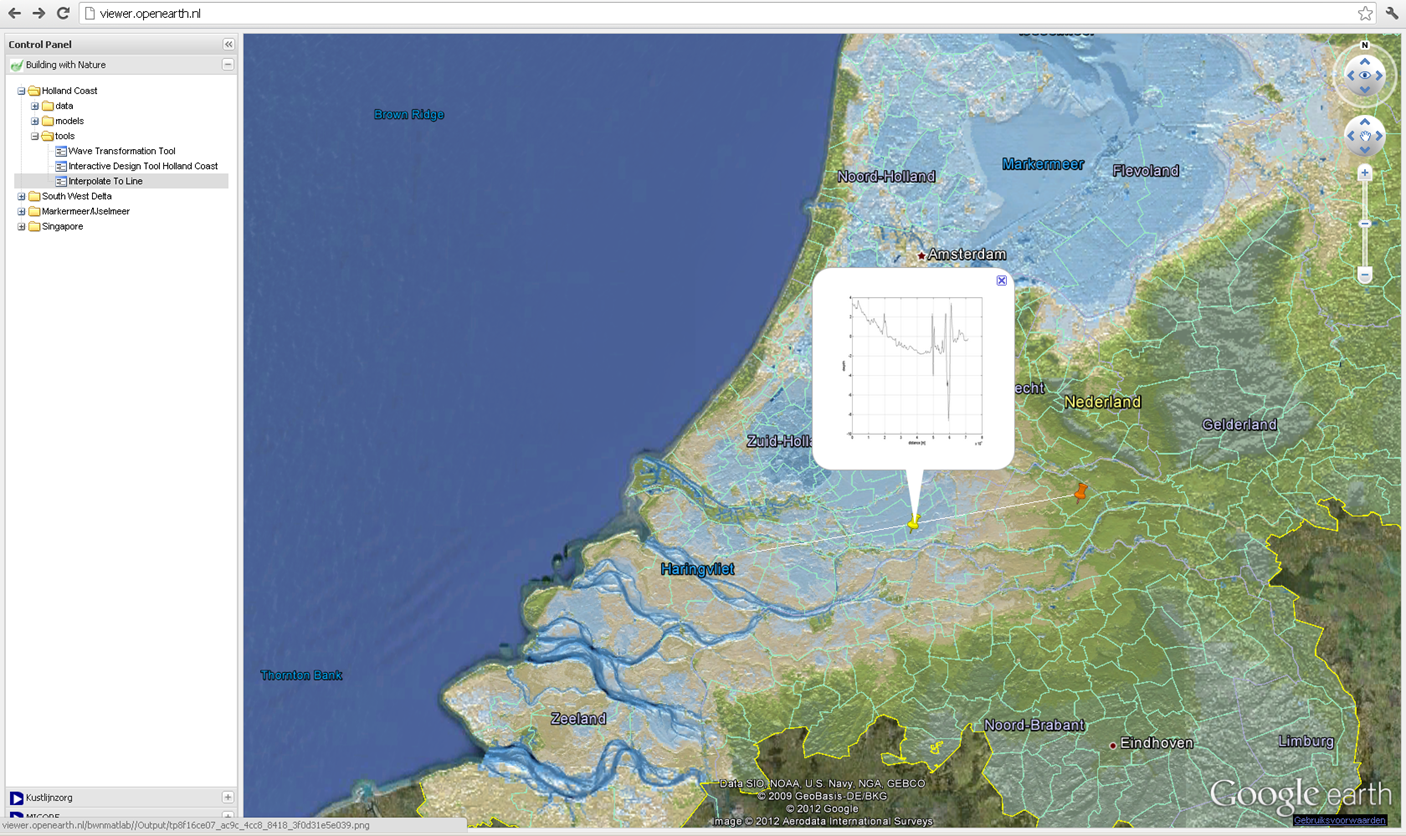Click the Amsterdam city label
This screenshot has height=836, width=1406.
pos(966,255)
